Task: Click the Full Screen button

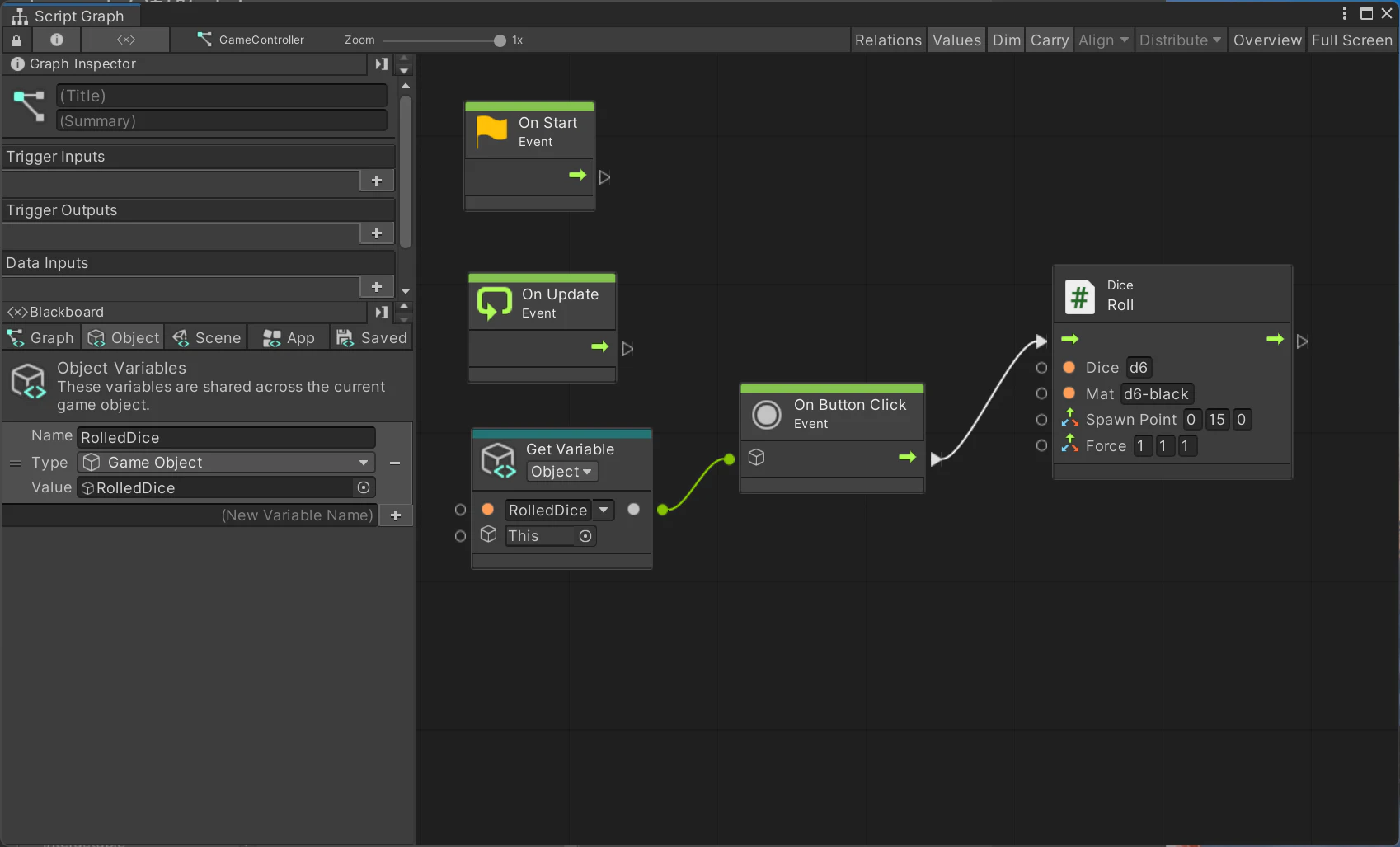Action: pyautogui.click(x=1351, y=40)
